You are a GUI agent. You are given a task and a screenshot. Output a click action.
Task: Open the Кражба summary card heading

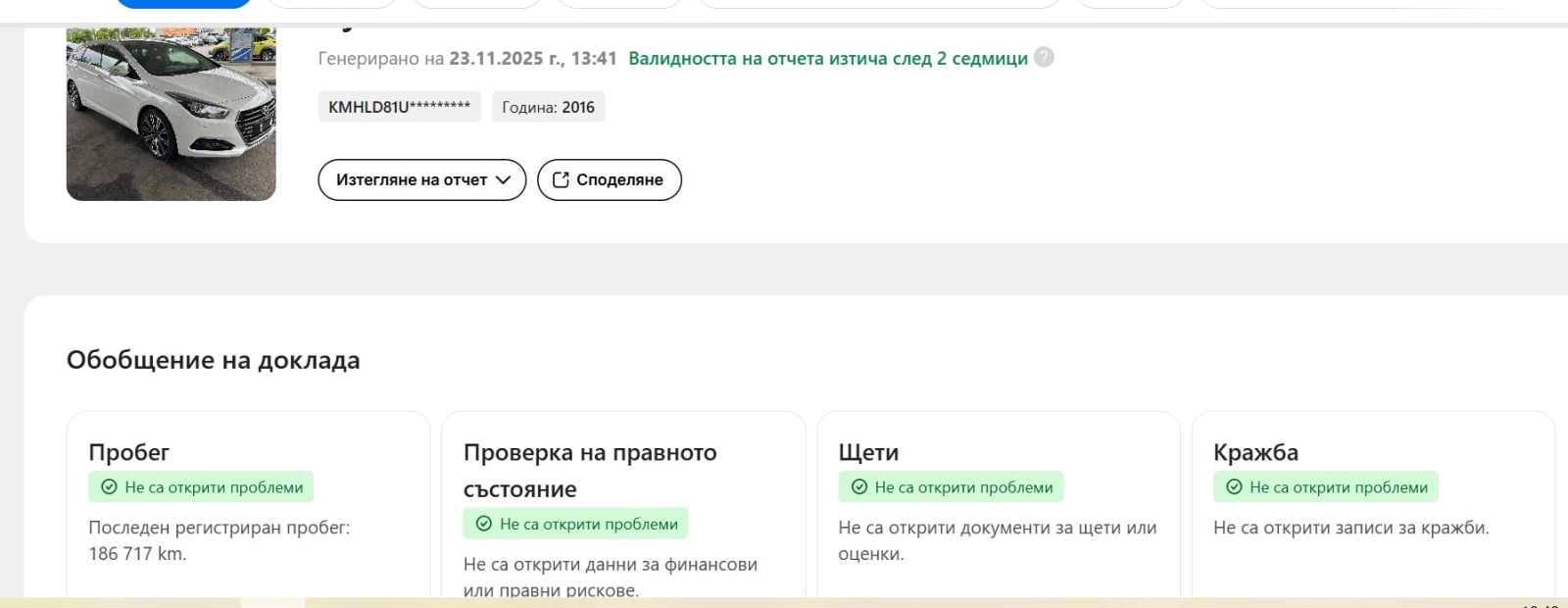tap(1255, 452)
